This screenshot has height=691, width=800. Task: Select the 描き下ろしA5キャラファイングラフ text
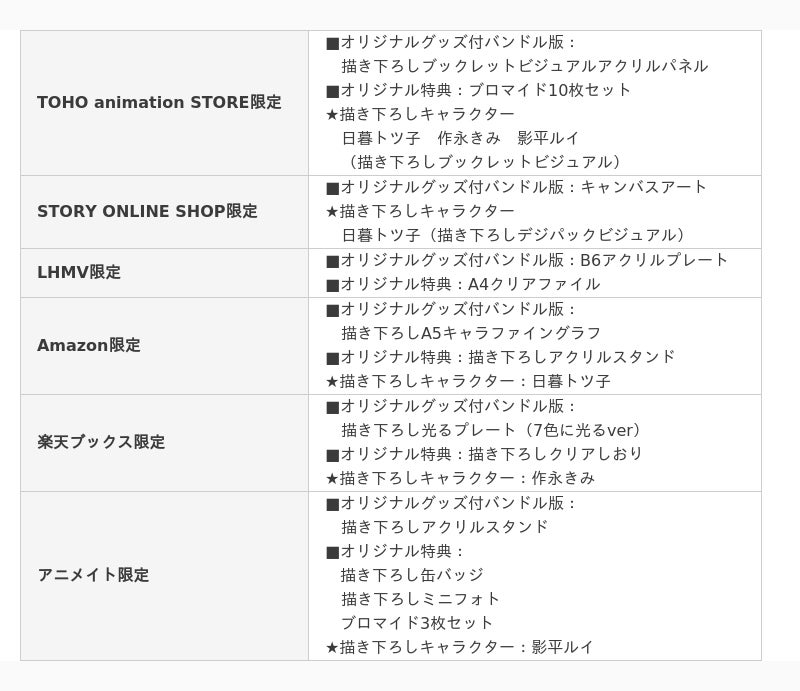(x=471, y=333)
